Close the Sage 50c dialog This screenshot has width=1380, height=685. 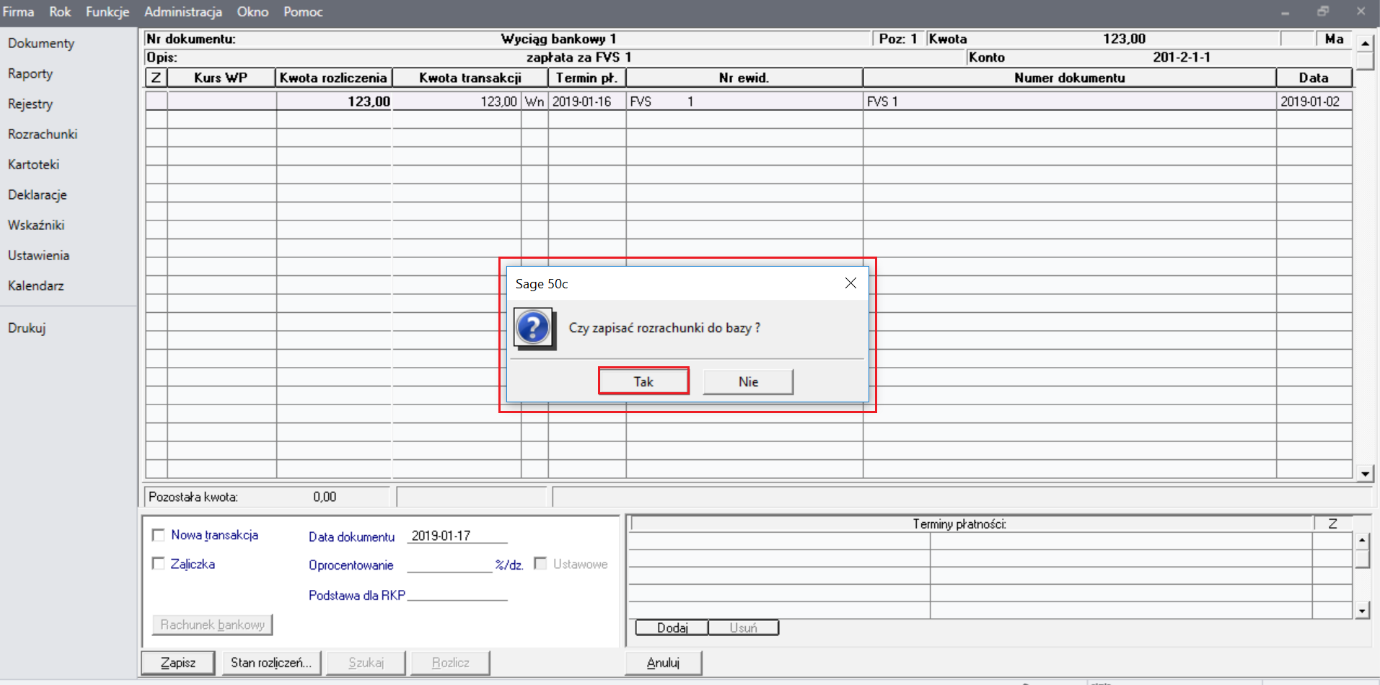(x=850, y=283)
